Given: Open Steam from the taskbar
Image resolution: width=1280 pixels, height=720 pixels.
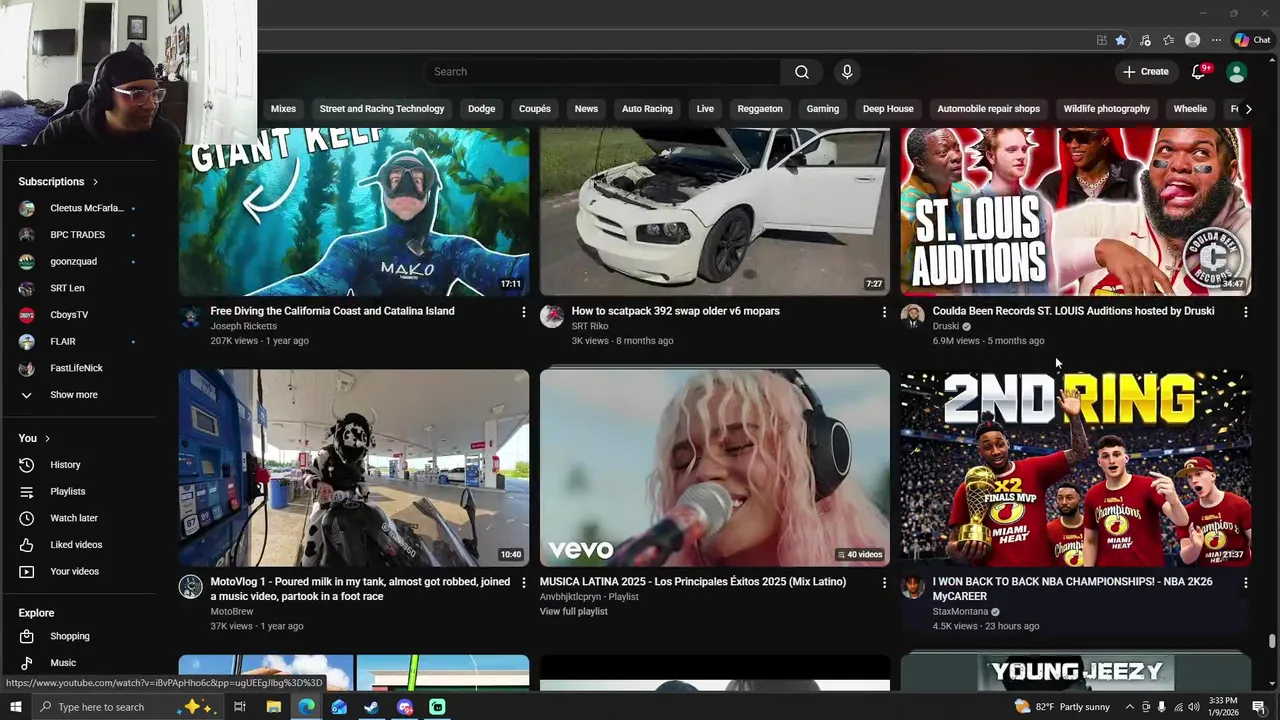Looking at the screenshot, I should pyautogui.click(x=372, y=707).
